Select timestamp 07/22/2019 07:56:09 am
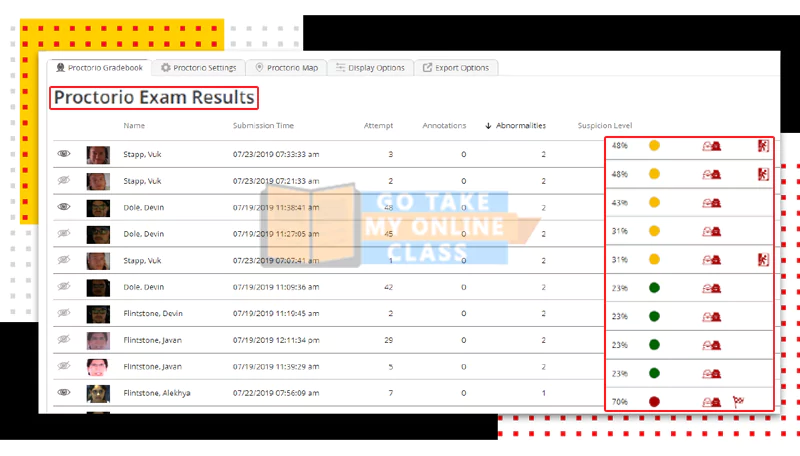This screenshot has width=800, height=456. 276,393
